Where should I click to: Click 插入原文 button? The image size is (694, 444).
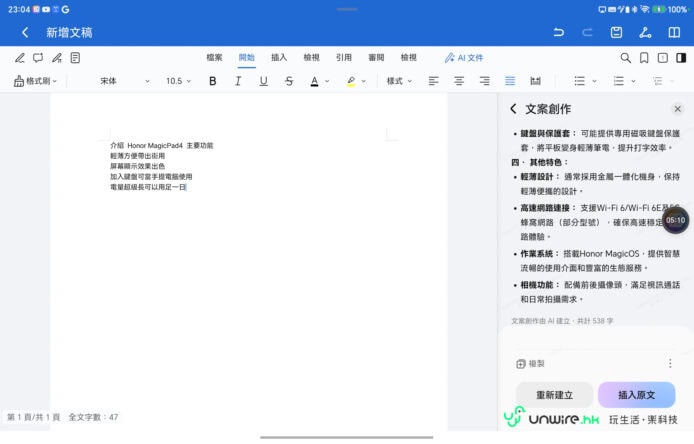[x=636, y=395]
